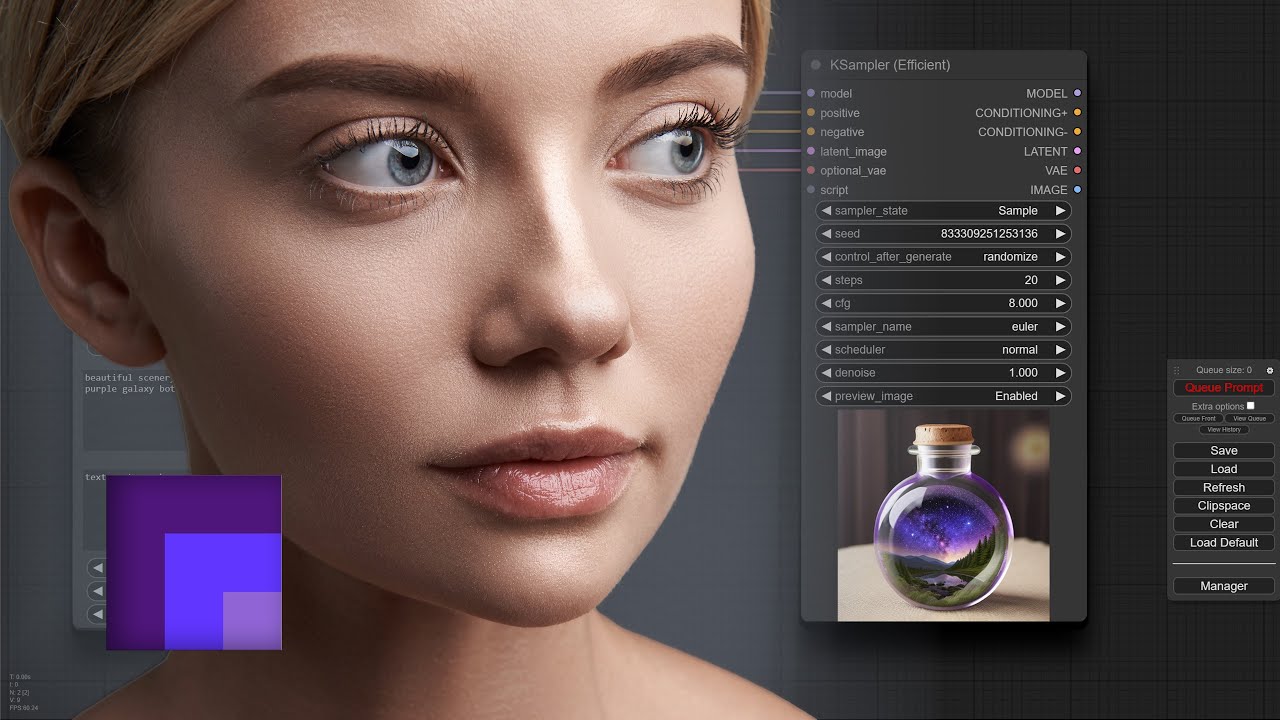1280x720 pixels.
Task: Open the sampler_state combo showing Sample
Action: pos(944,211)
